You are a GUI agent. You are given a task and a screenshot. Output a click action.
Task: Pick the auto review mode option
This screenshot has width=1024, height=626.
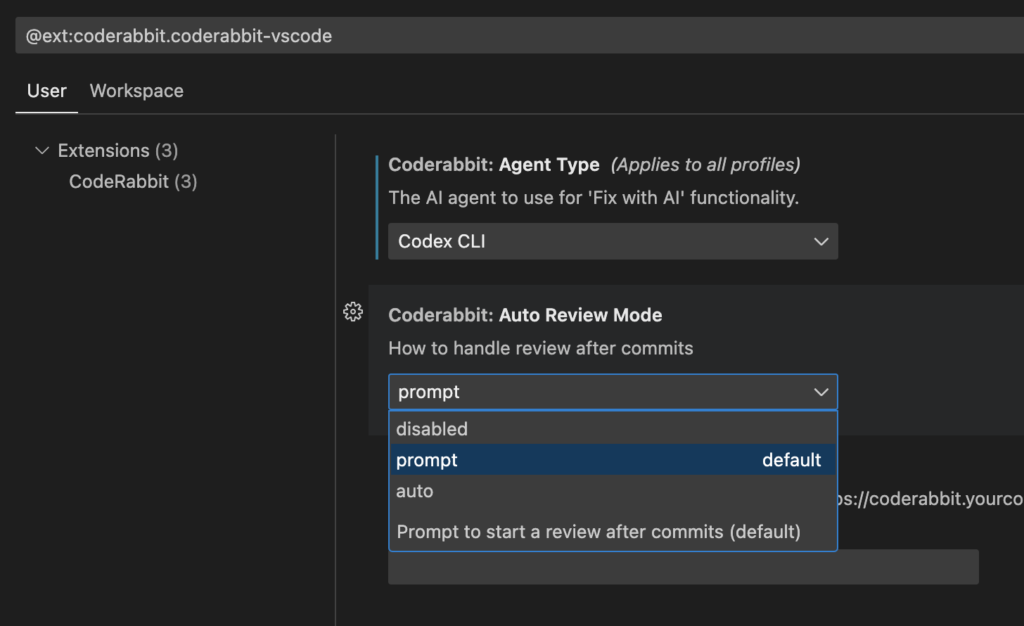tap(415, 491)
